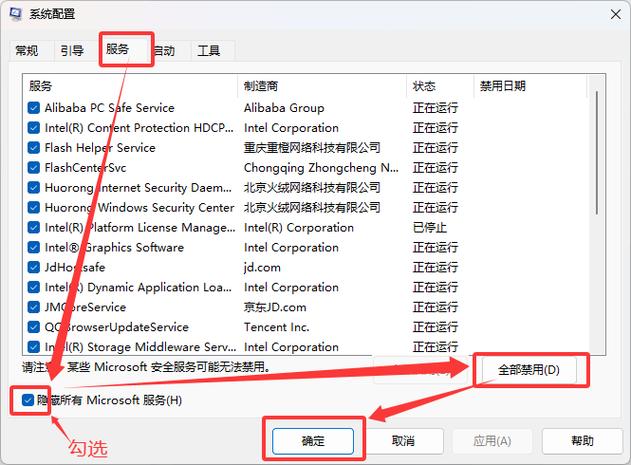Toggle Intel(R) Platform License Manager checkbox

[x=34, y=227]
